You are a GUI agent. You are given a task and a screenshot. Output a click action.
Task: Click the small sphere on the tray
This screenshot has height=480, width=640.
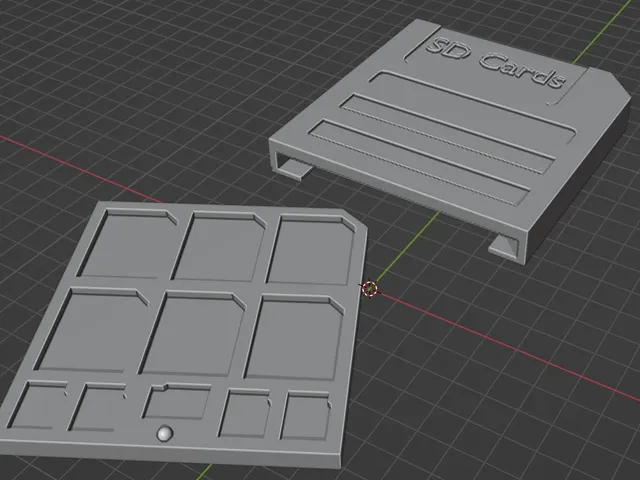(x=165, y=433)
